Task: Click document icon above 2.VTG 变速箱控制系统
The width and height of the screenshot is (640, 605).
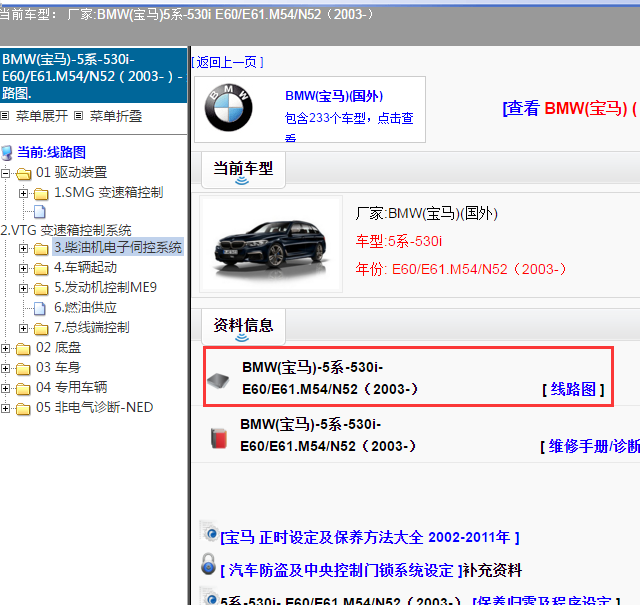Action: (40, 211)
